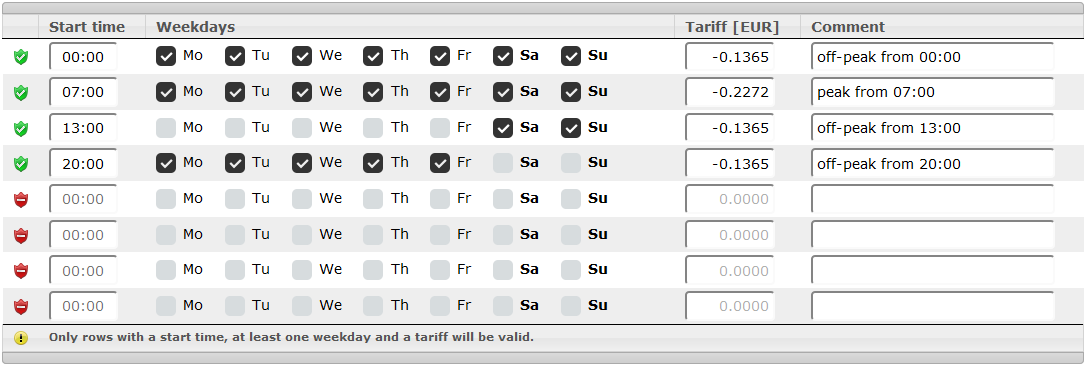This screenshot has width=1087, height=366.
Task: Focus the 13:00 start time field
Action: point(83,128)
